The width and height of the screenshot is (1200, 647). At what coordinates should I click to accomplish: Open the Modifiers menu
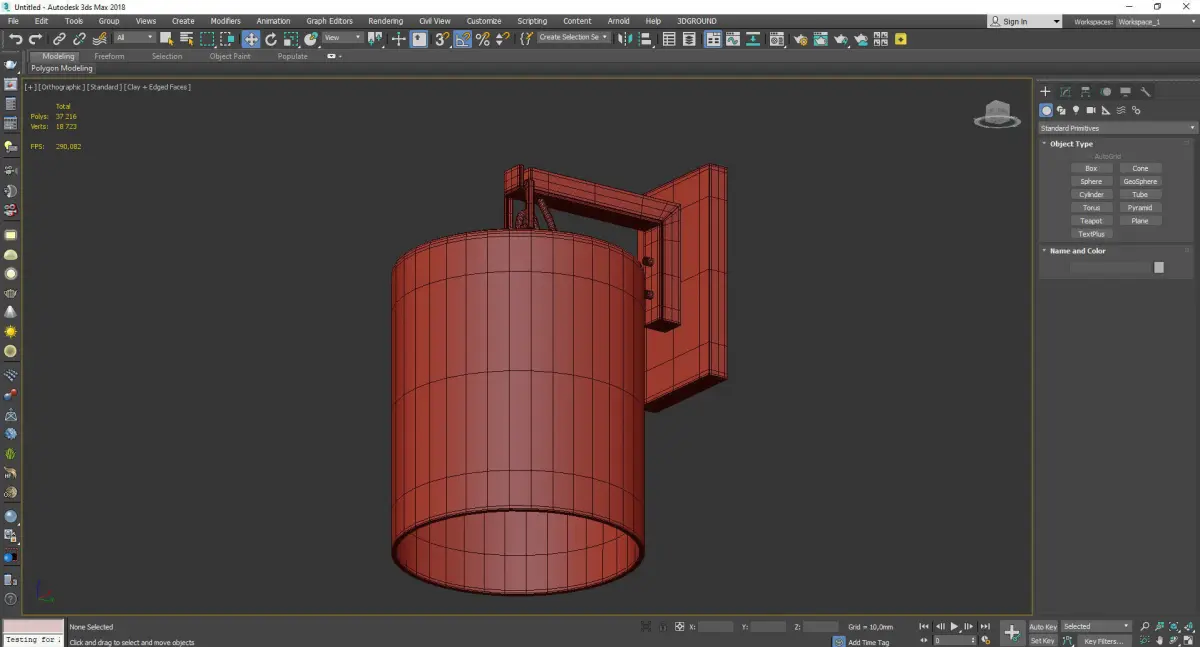(225, 21)
